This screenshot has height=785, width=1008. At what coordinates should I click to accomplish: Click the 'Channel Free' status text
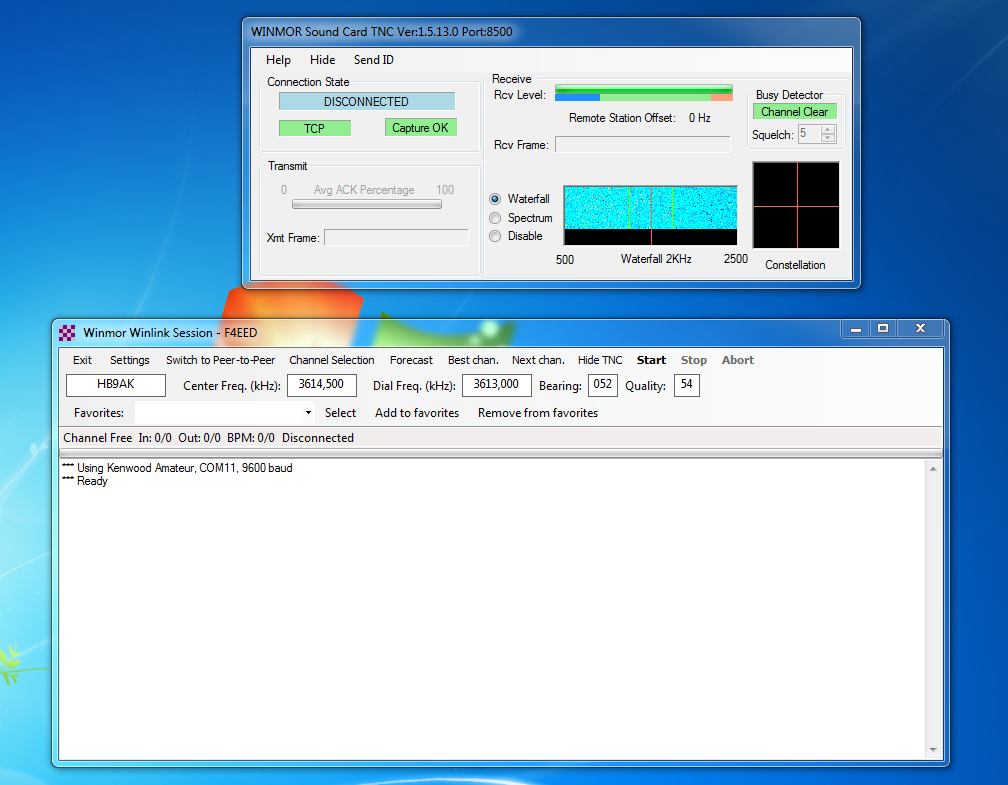[x=98, y=438]
